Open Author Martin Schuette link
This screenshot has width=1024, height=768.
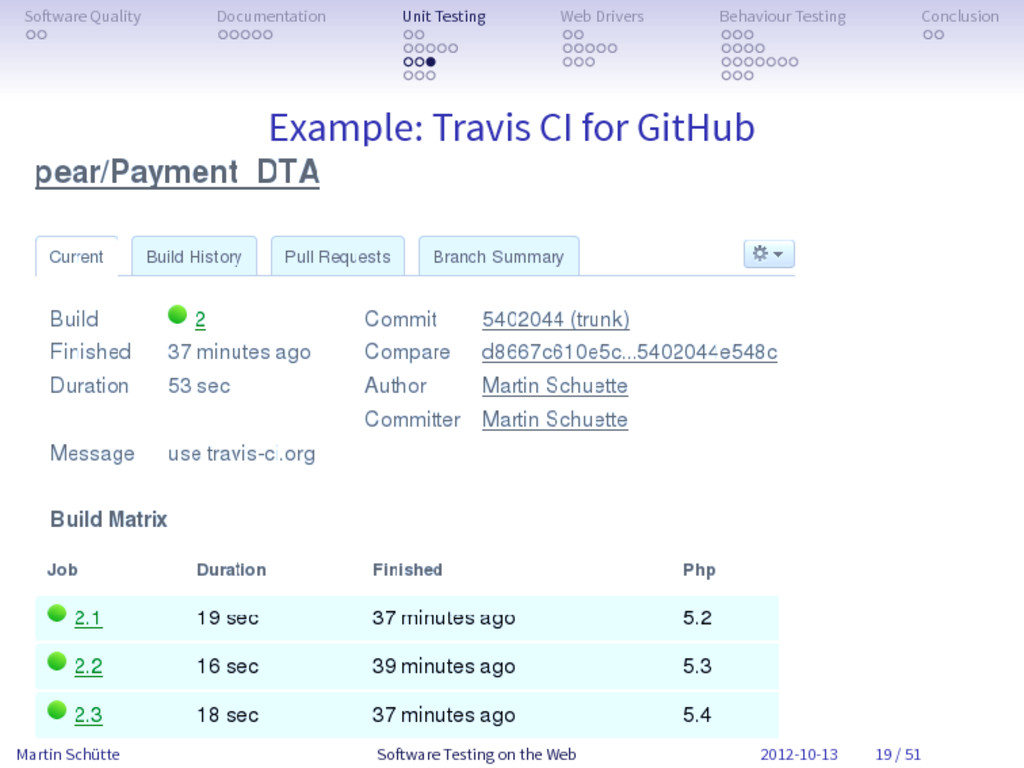coord(554,385)
